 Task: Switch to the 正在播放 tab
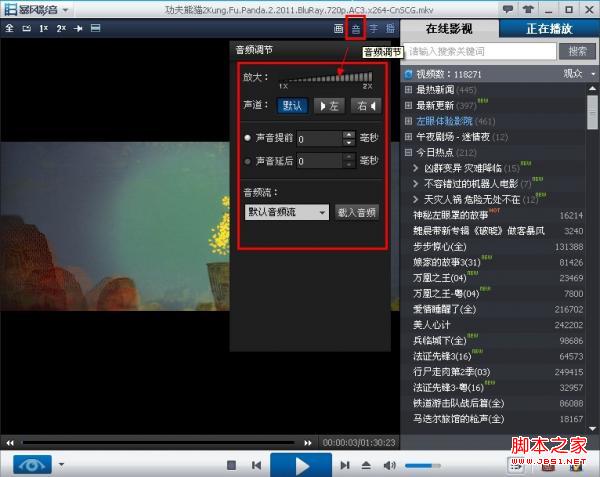pos(549,29)
